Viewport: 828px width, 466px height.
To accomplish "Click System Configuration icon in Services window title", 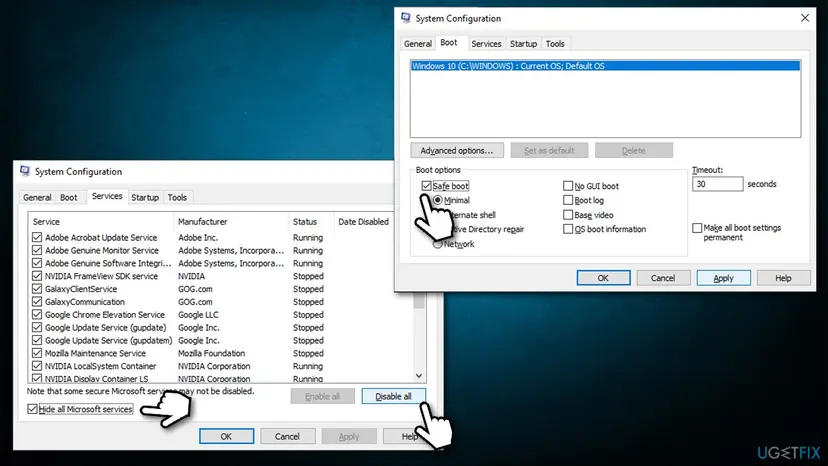I will click(25, 171).
